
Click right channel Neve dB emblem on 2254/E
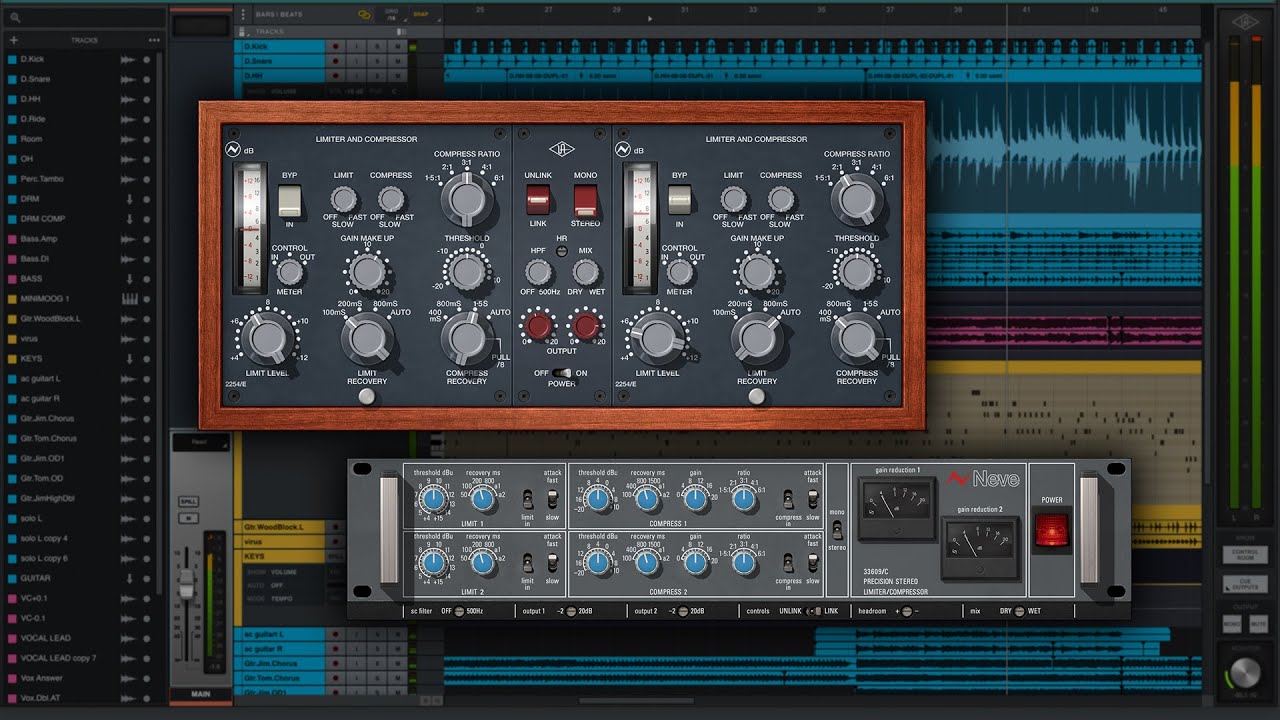tap(623, 150)
